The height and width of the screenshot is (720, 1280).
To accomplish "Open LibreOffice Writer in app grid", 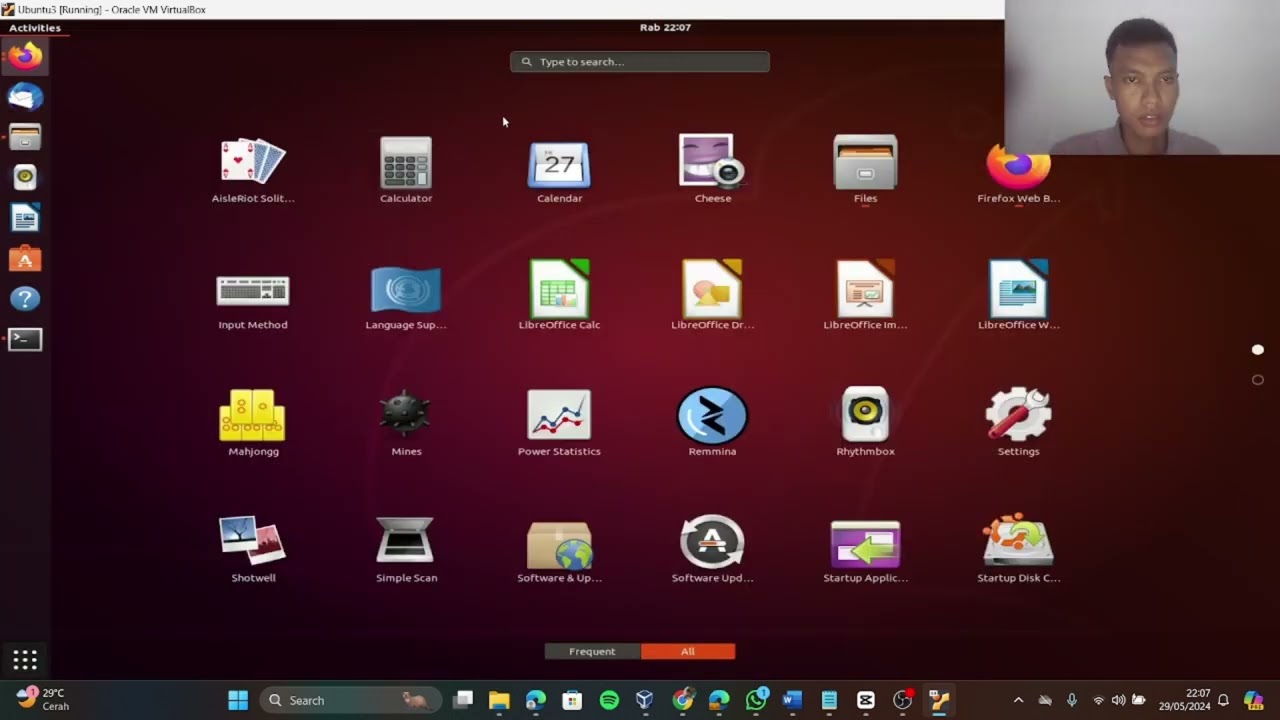I will pyautogui.click(x=1018, y=297).
